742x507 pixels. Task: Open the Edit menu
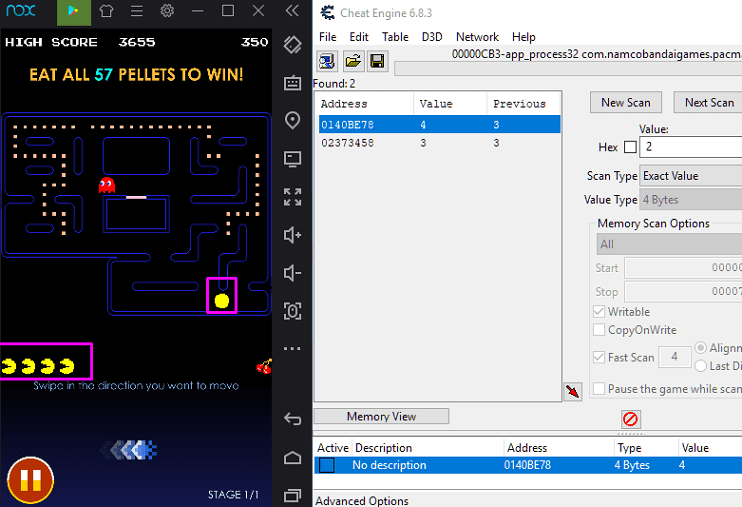(359, 37)
